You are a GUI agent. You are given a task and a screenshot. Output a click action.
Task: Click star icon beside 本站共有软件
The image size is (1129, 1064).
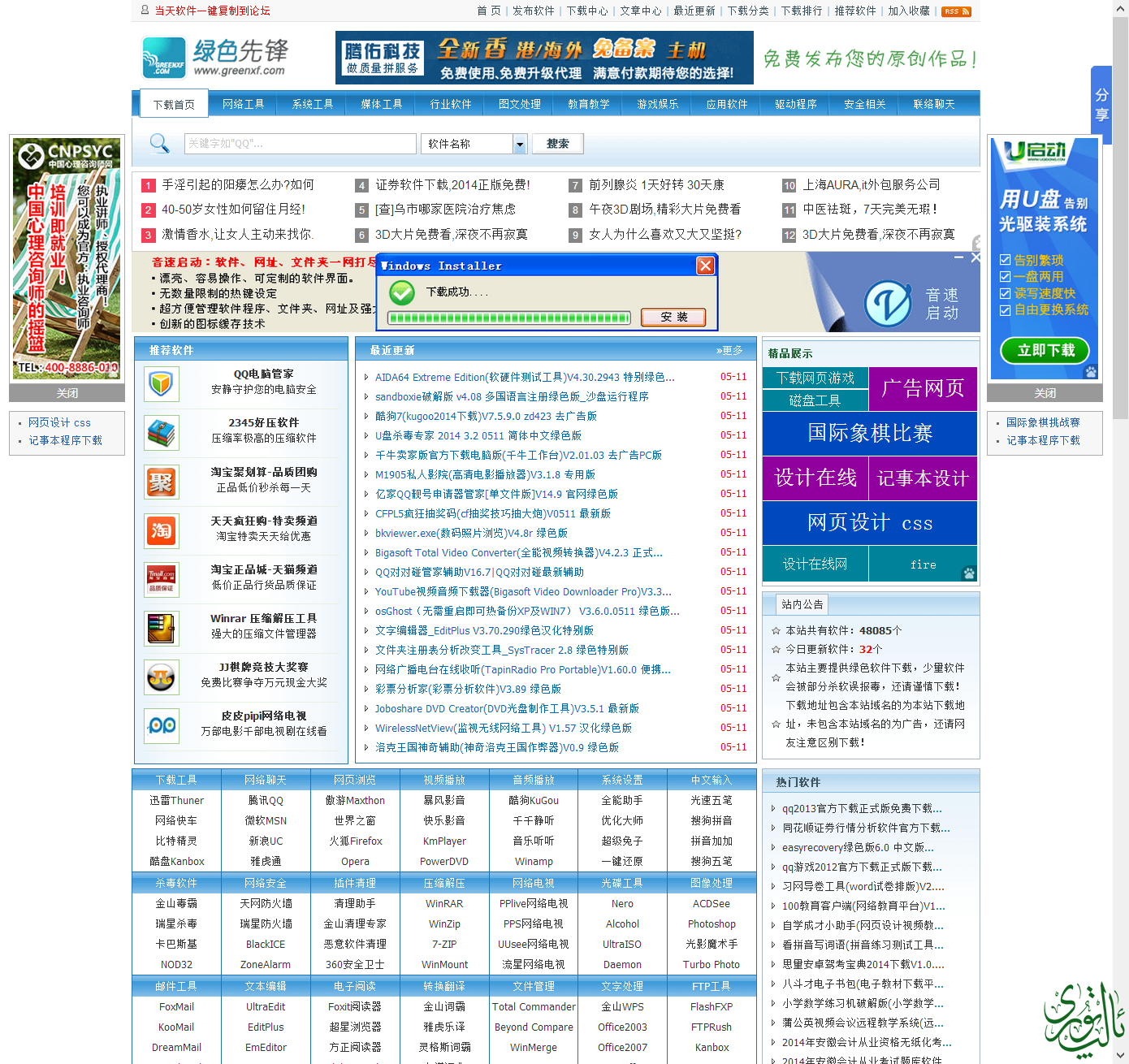coord(776,630)
